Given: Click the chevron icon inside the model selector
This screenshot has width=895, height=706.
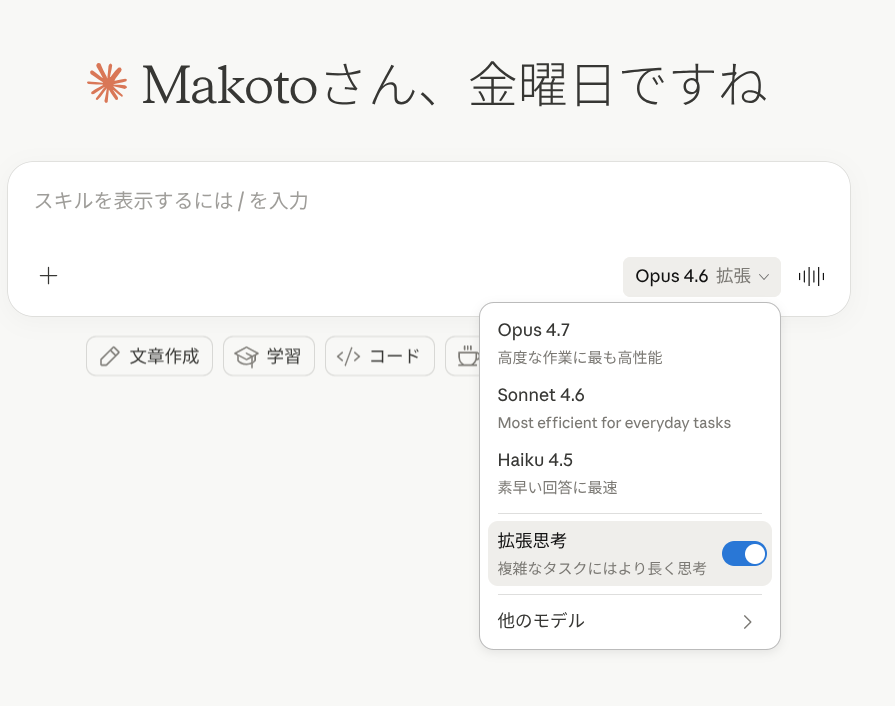Looking at the screenshot, I should click(766, 277).
